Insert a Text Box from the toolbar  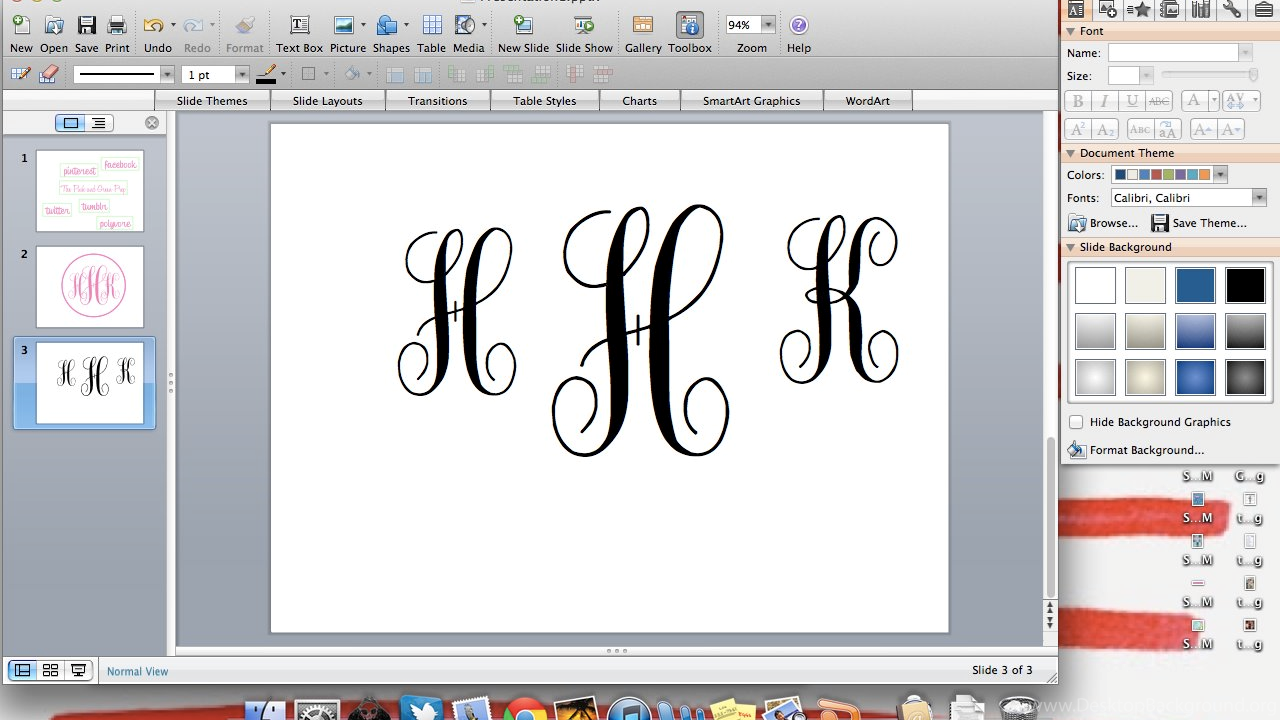point(299,26)
